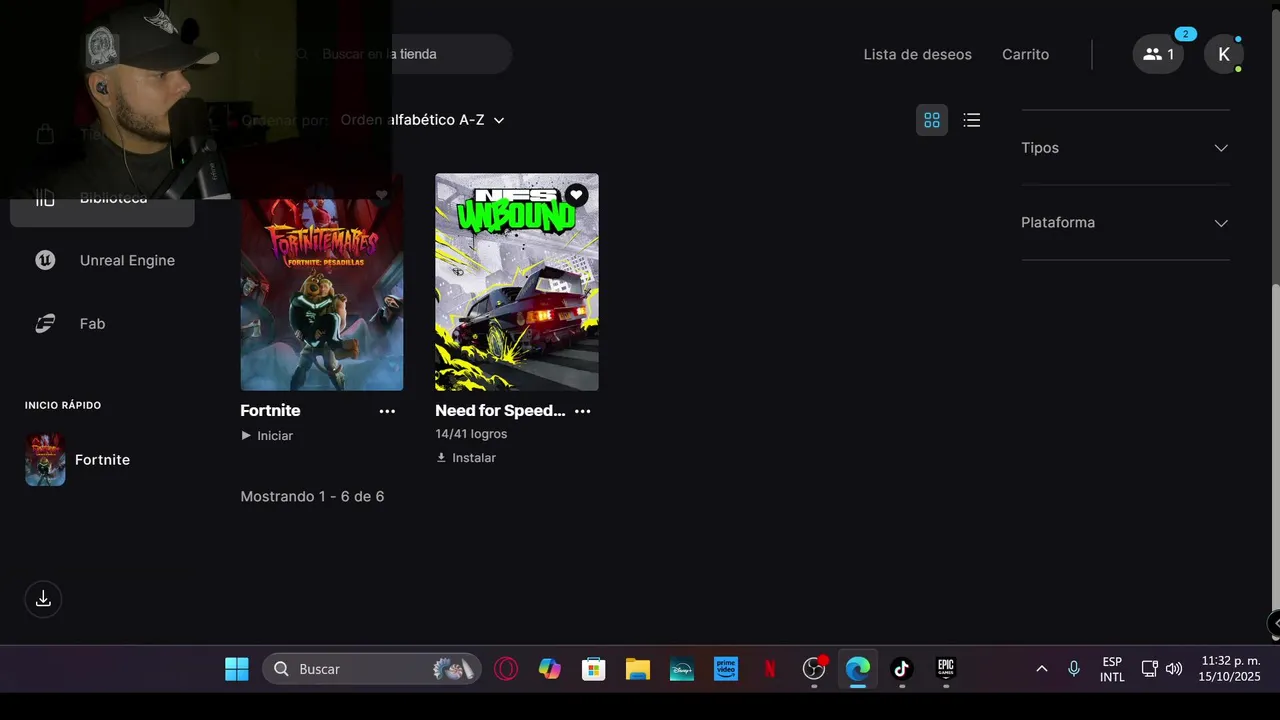Click the 14/41 logros text

pyautogui.click(x=471, y=434)
